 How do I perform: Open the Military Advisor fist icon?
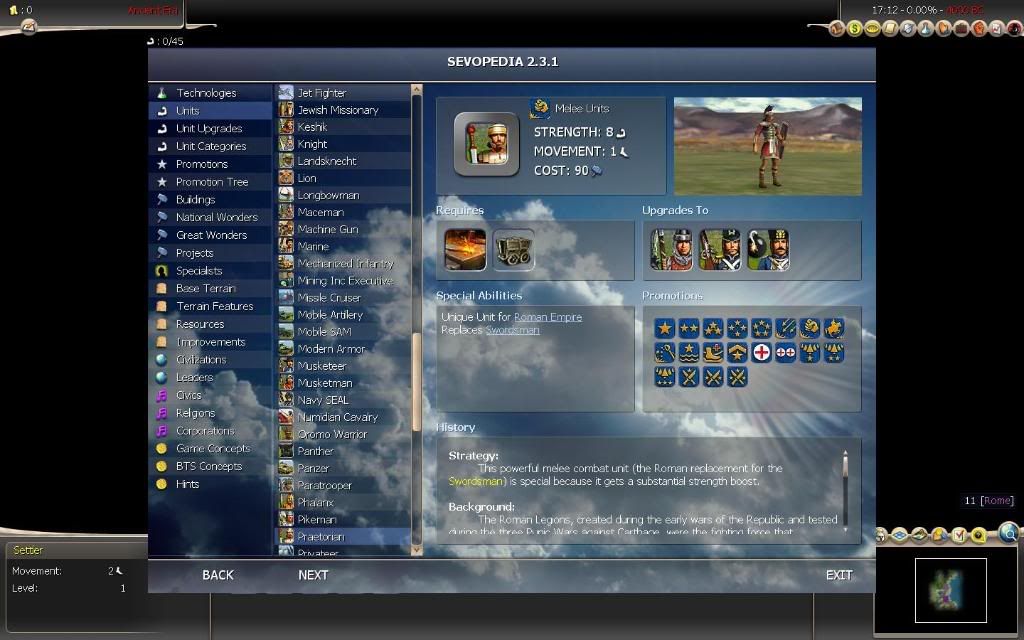tap(979, 28)
